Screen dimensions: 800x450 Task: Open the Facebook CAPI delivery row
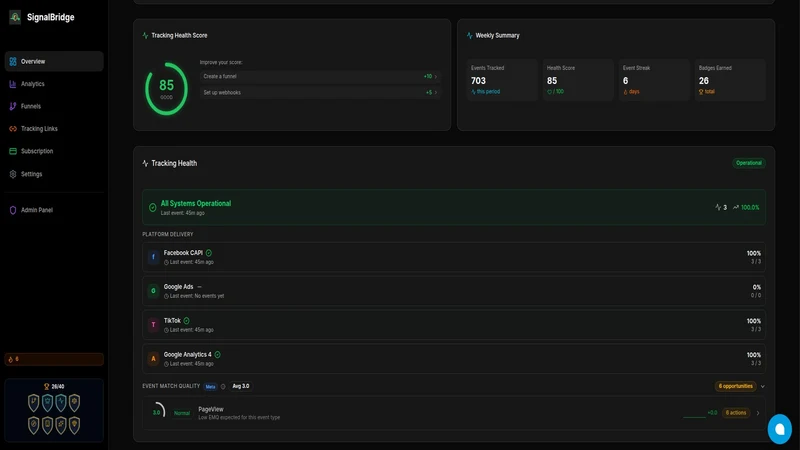click(x=454, y=257)
